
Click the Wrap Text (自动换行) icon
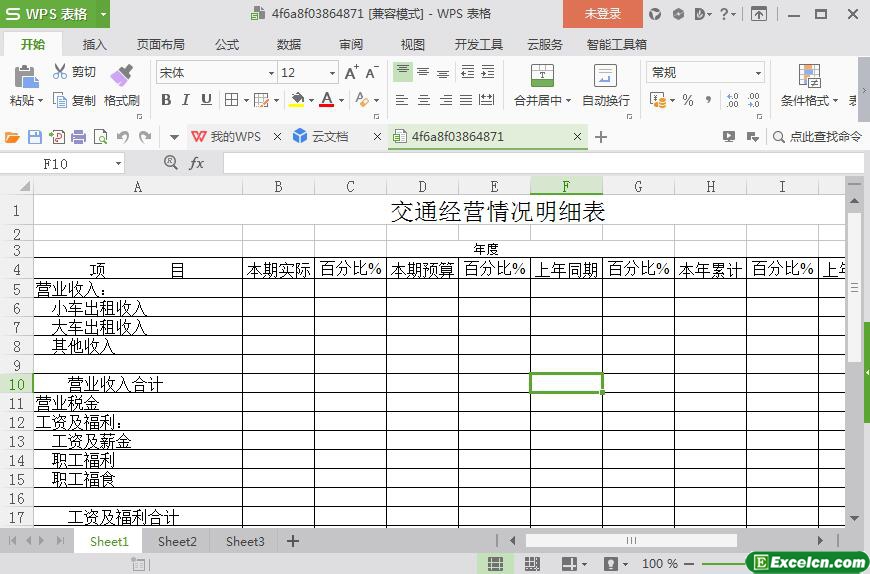click(x=605, y=77)
